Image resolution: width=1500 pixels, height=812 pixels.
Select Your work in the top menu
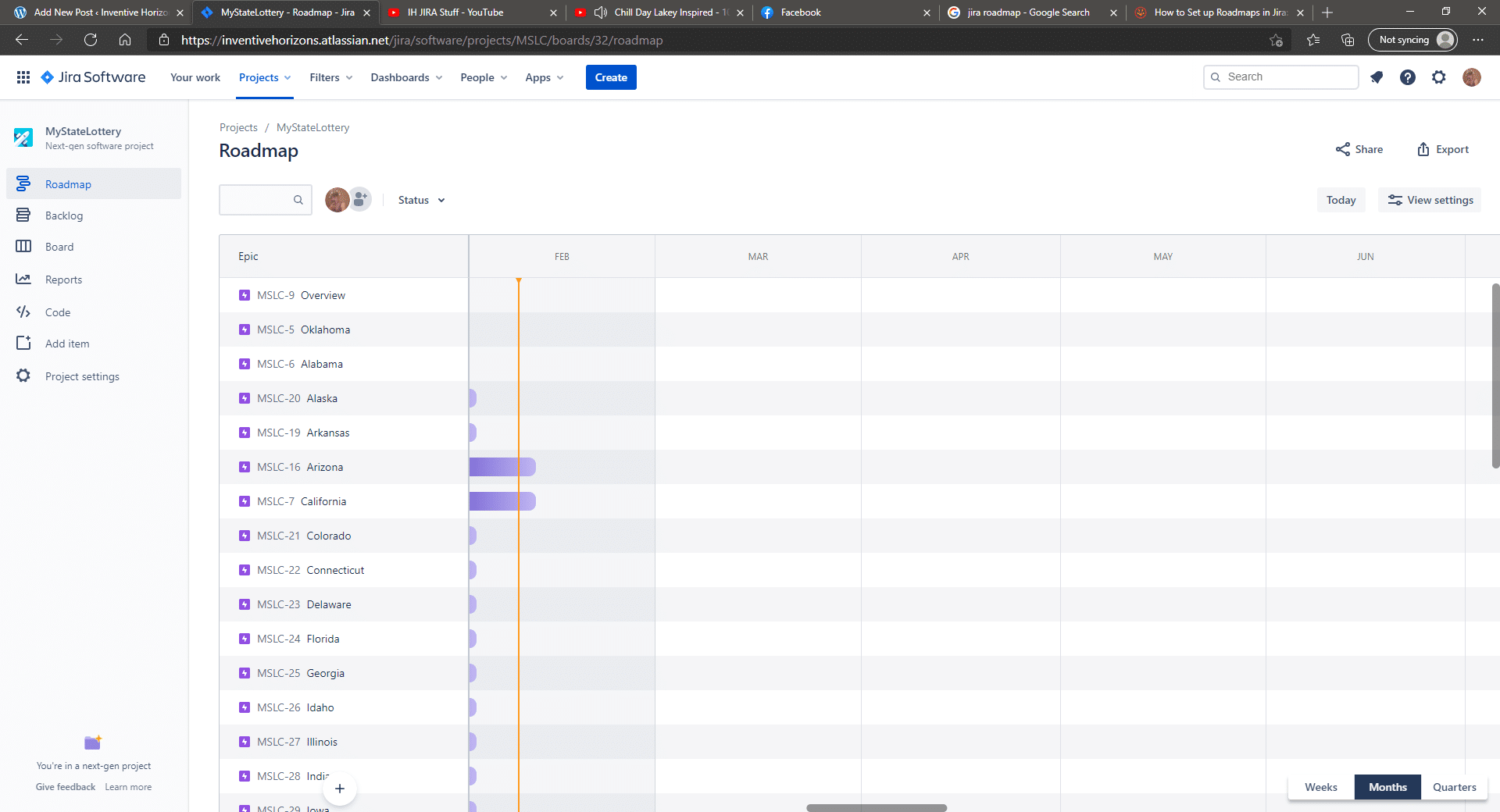click(x=195, y=77)
